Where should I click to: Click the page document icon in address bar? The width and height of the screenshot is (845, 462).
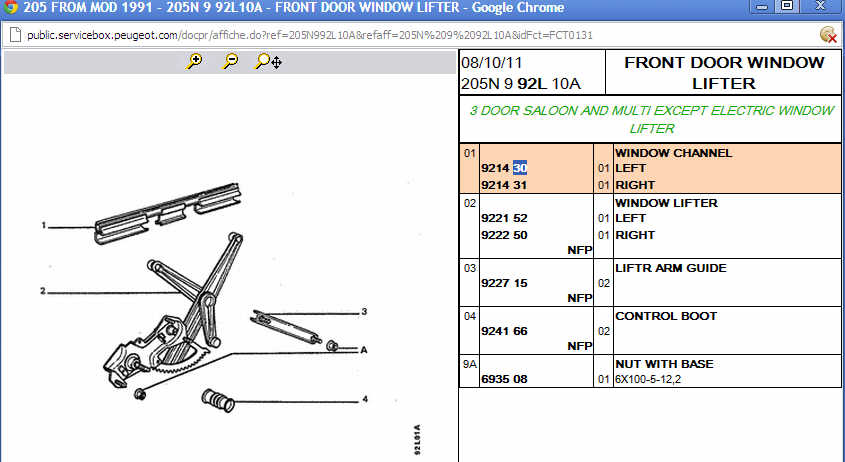point(16,35)
